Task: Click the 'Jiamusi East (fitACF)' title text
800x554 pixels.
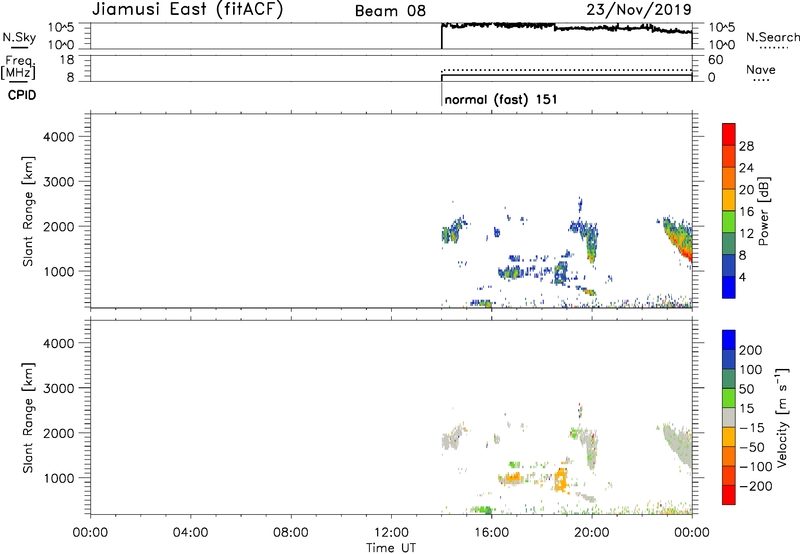Action: pos(187,9)
